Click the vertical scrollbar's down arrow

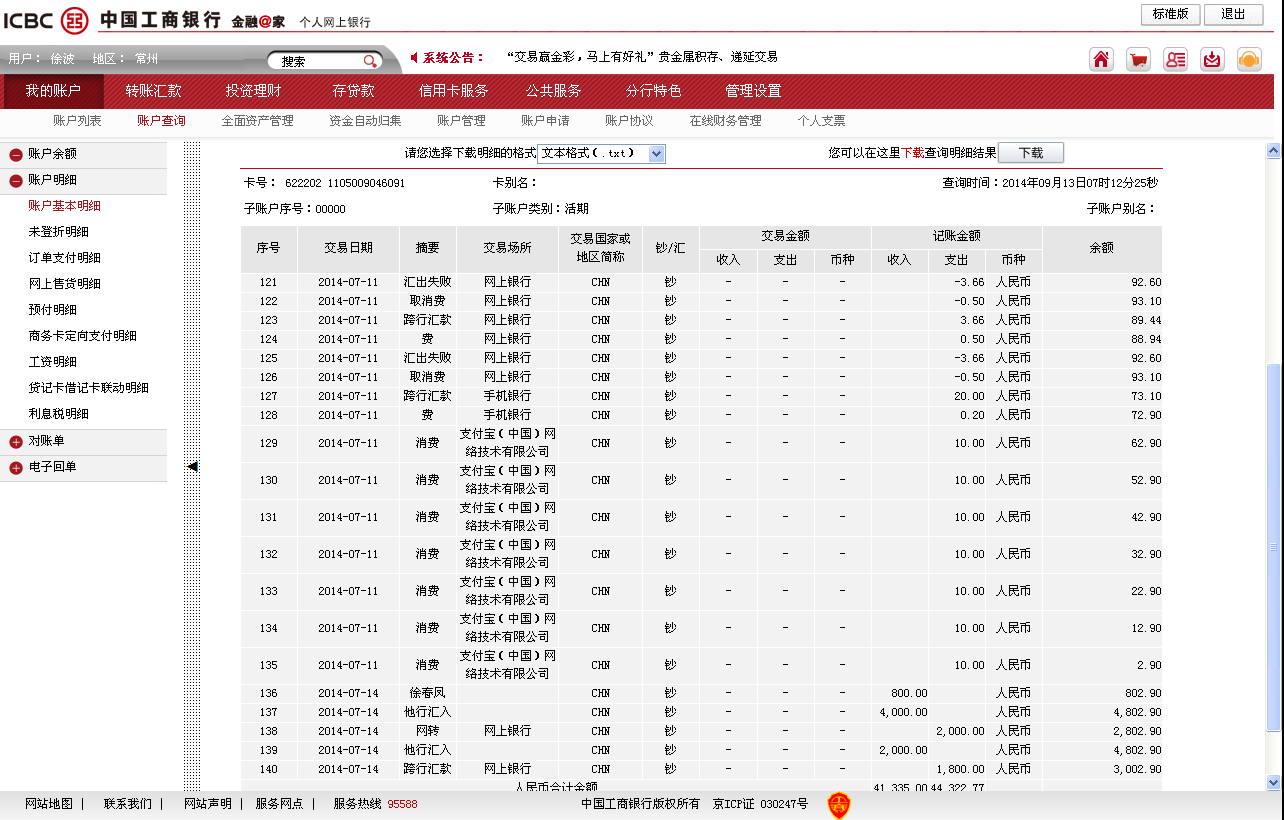pyautogui.click(x=1273, y=782)
